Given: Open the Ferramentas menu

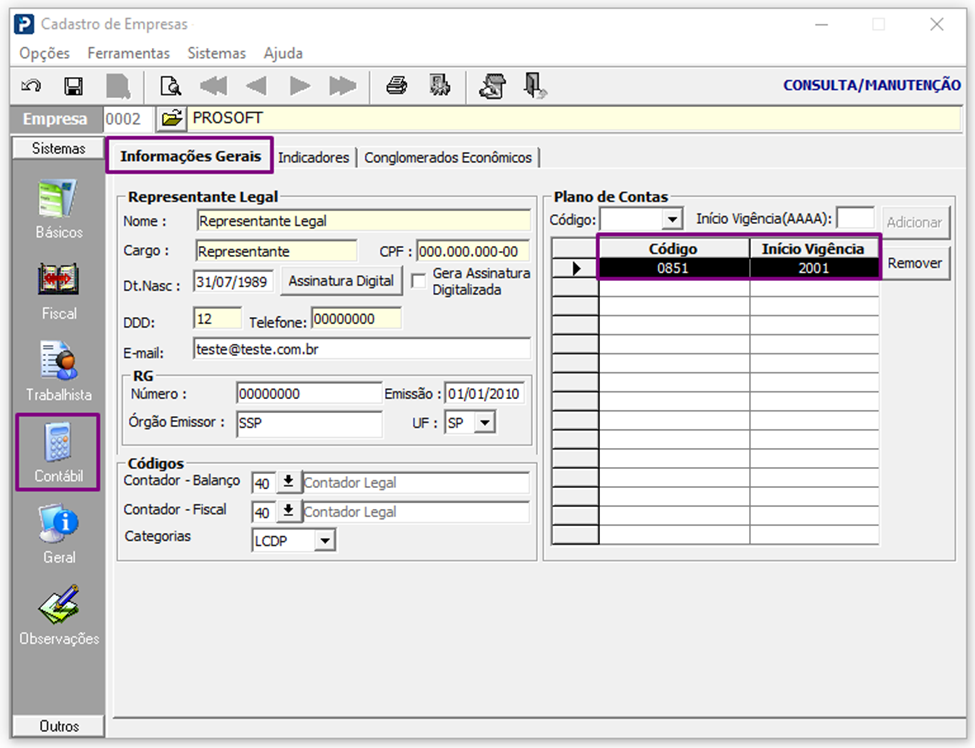Looking at the screenshot, I should click(x=128, y=53).
